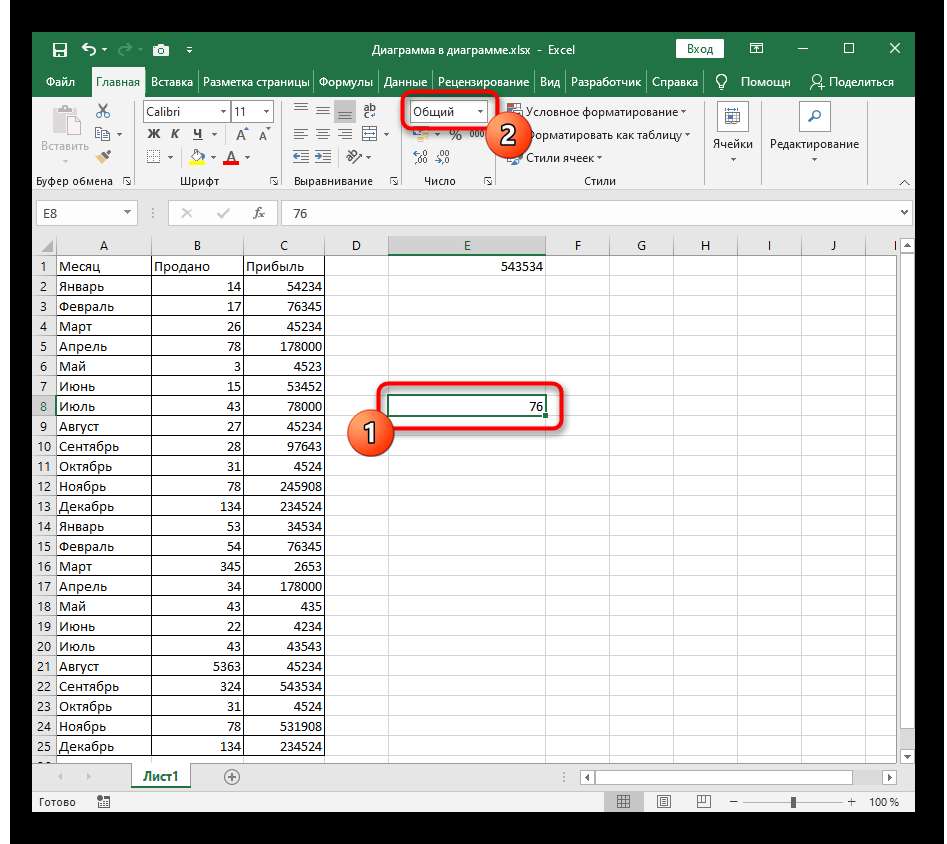Open the fill color dropdown arrow

(x=214, y=158)
